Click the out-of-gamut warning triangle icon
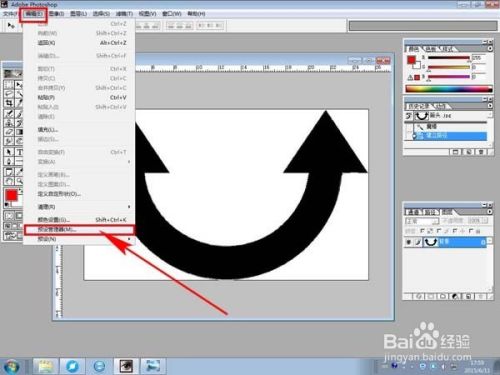The image size is (500, 375). [x=410, y=78]
